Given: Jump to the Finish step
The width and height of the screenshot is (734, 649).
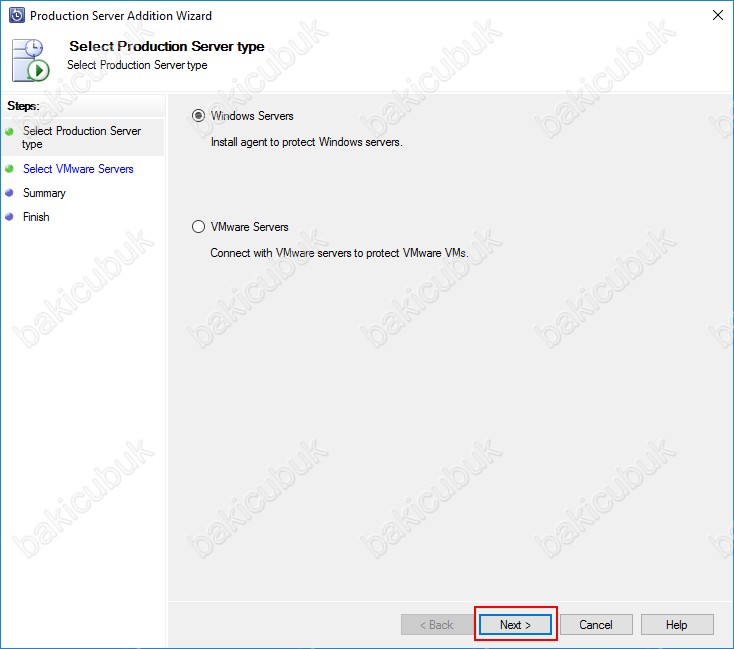Looking at the screenshot, I should (x=36, y=217).
